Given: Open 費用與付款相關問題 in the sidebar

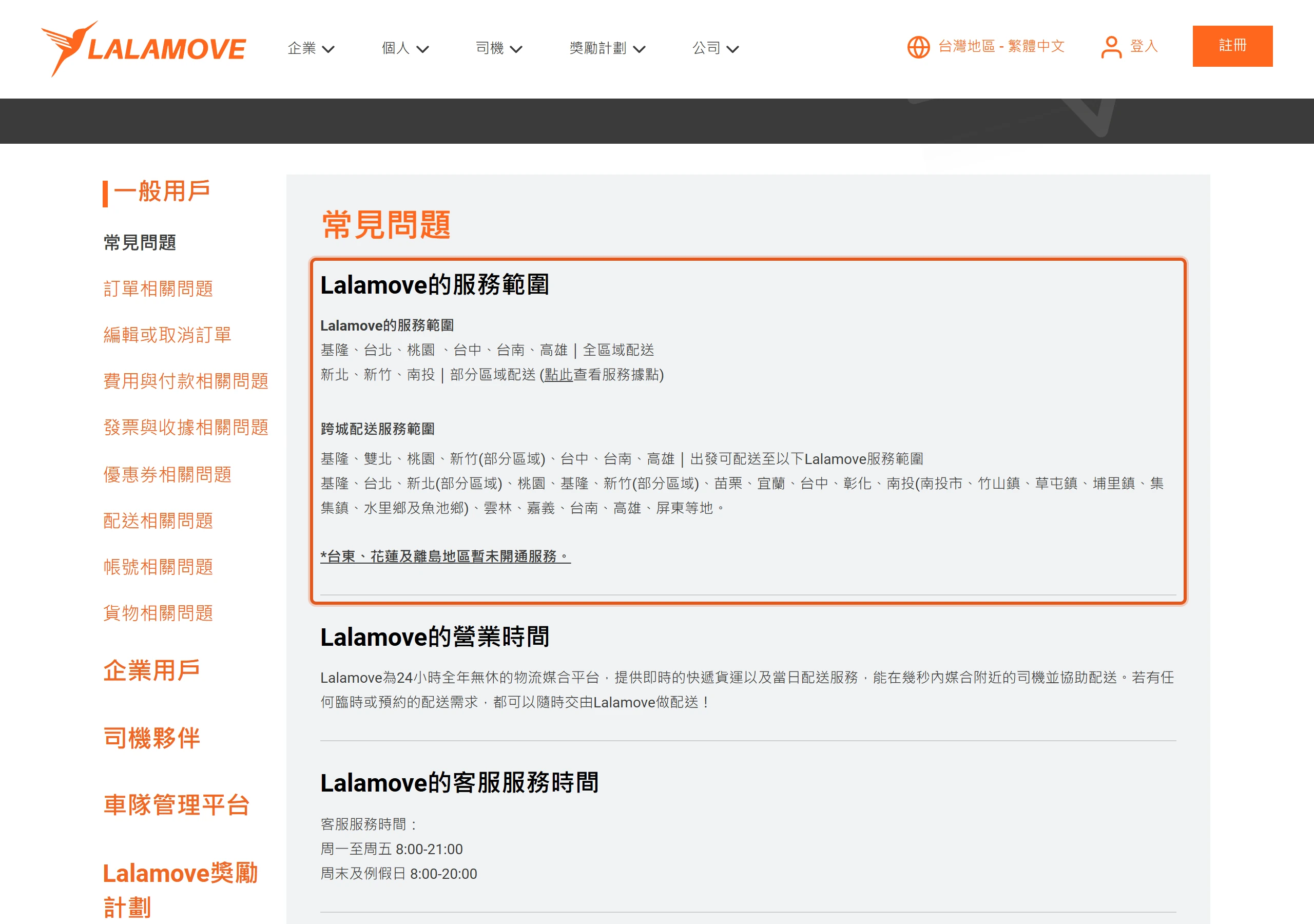Looking at the screenshot, I should [x=186, y=381].
